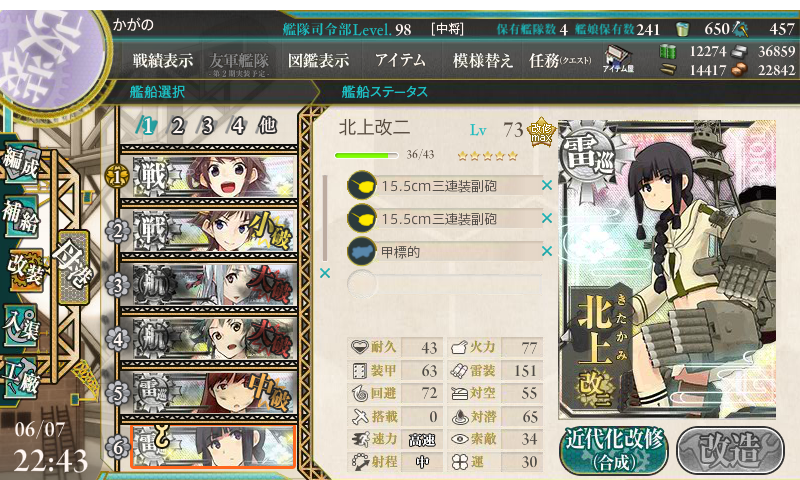Open the 任務 quest menu
This screenshot has width=800, height=480.
(x=560, y=61)
